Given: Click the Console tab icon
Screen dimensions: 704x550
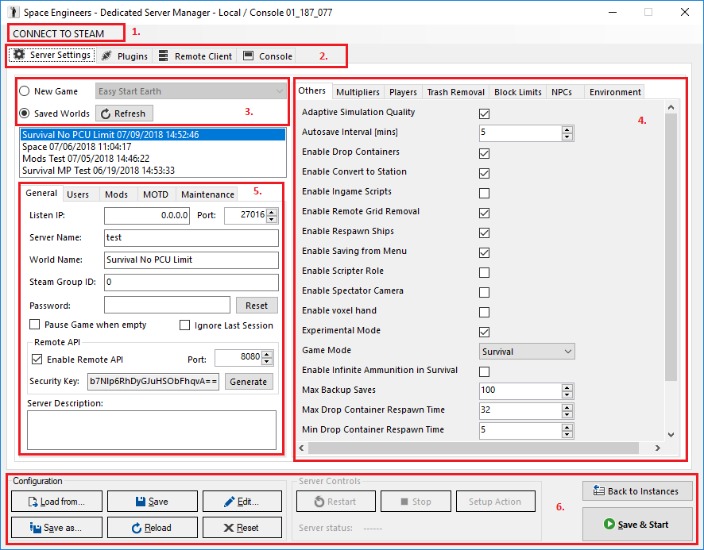Looking at the screenshot, I should click(248, 56).
